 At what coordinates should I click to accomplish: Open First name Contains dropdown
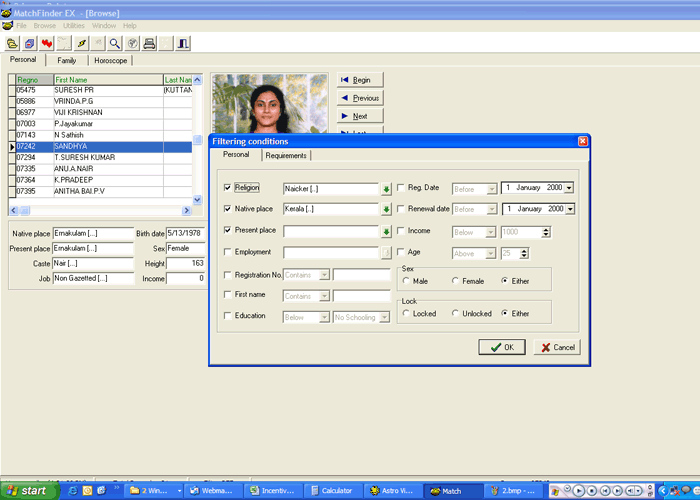[325, 296]
